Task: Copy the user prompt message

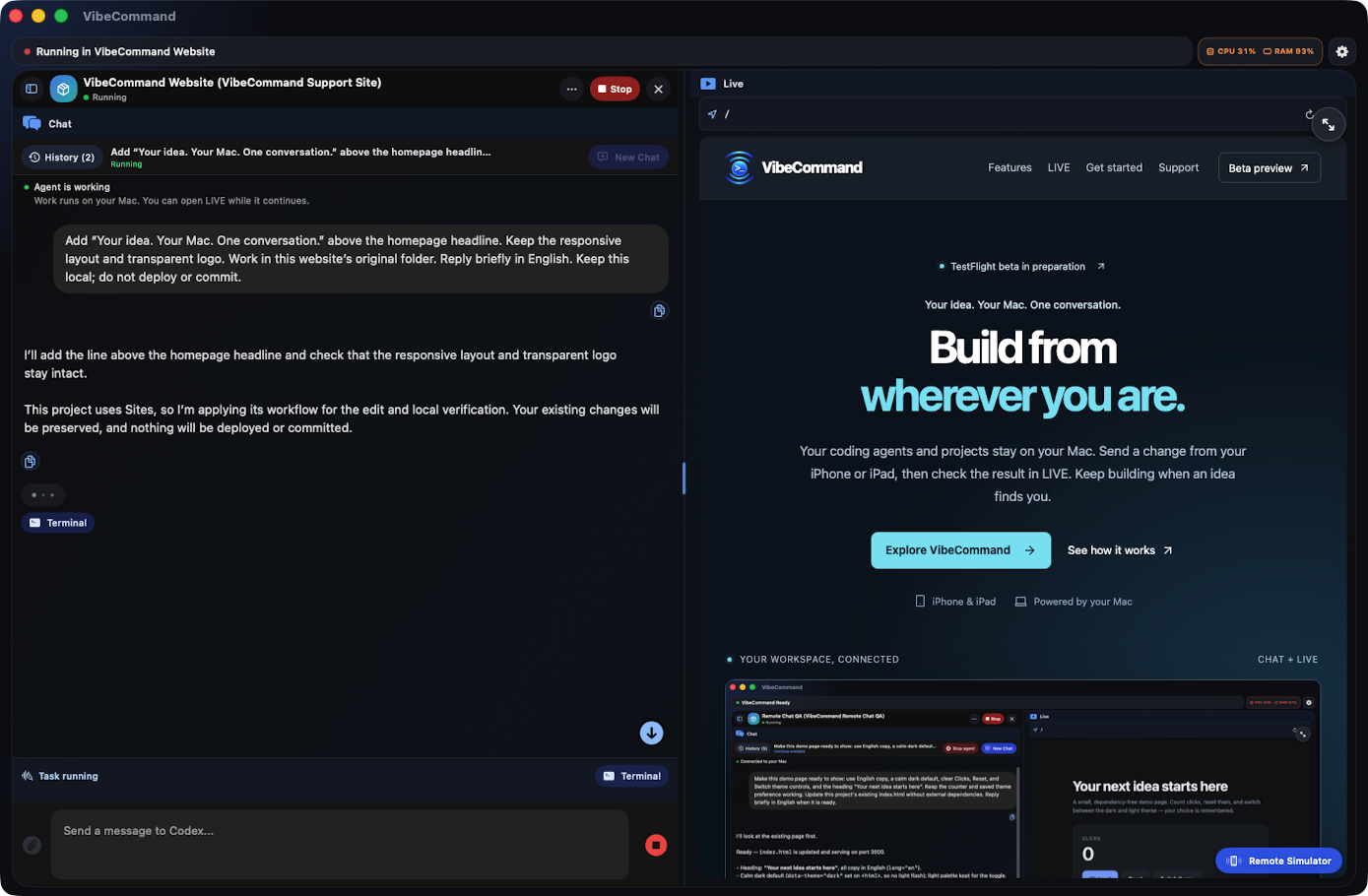Action: 659,310
